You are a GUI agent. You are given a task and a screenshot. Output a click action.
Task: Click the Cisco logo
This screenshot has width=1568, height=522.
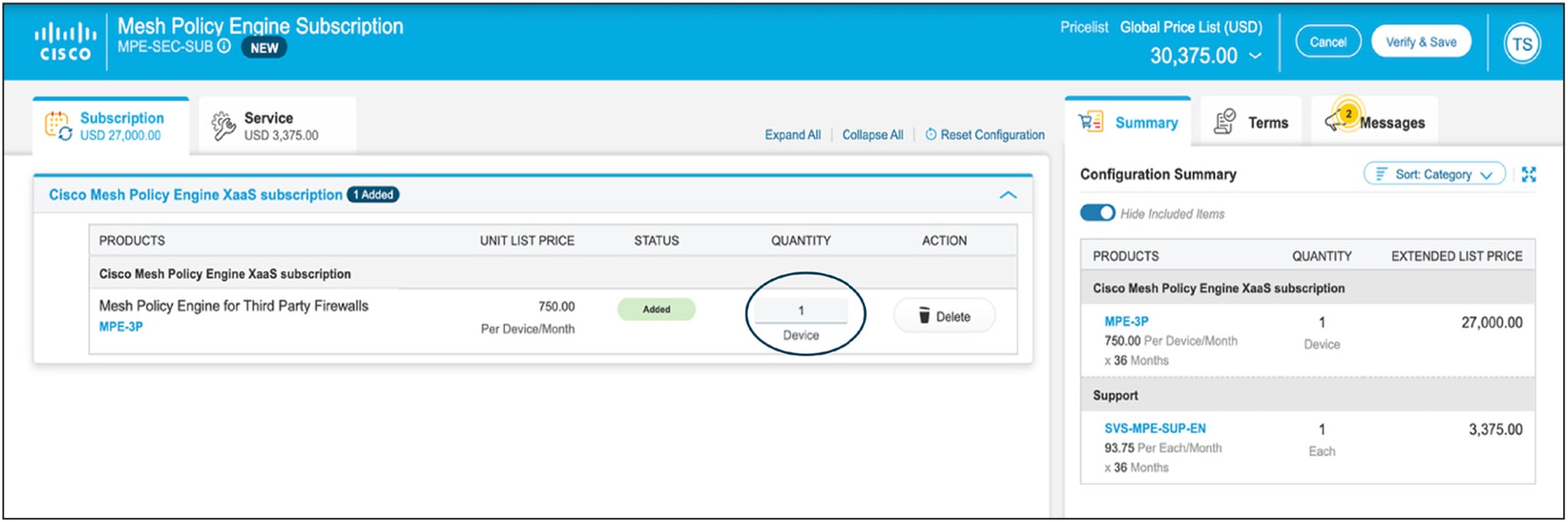[65, 42]
